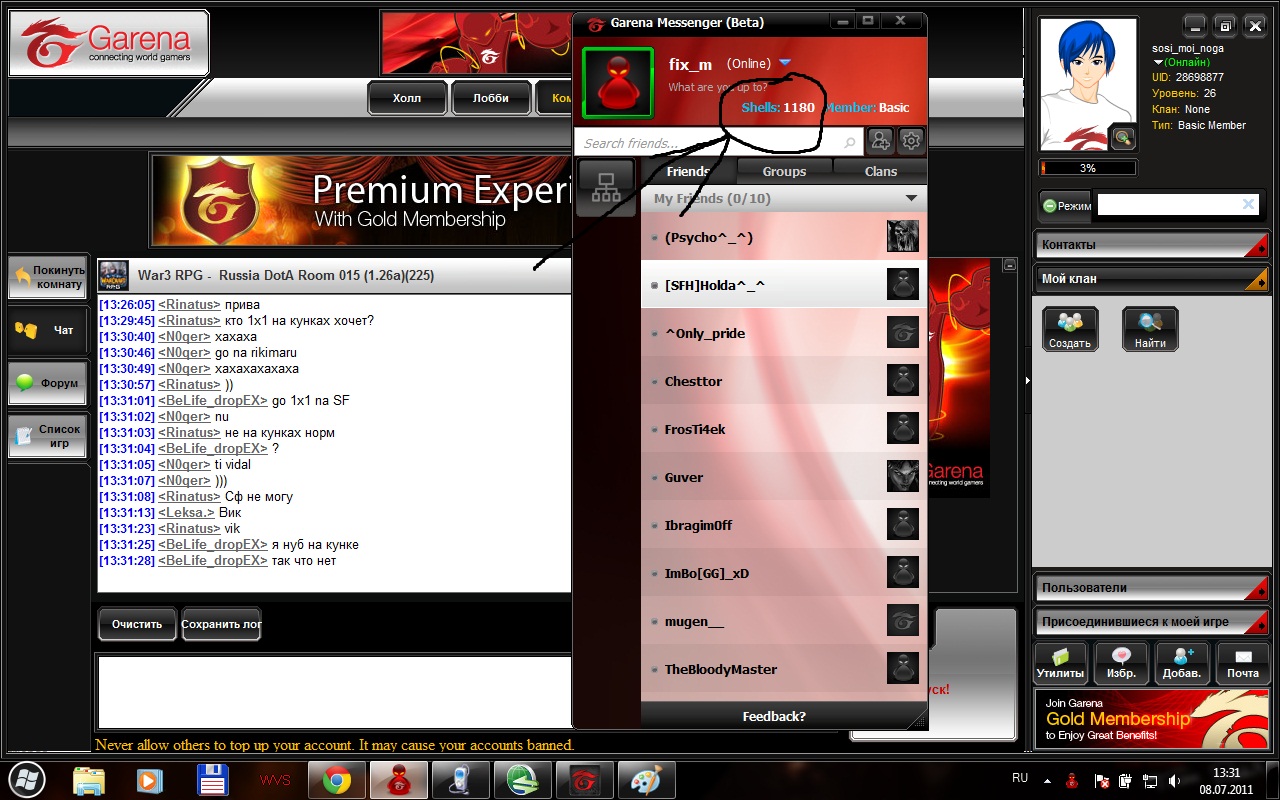
Task: Click the Добав. add user icon
Action: point(1182,664)
